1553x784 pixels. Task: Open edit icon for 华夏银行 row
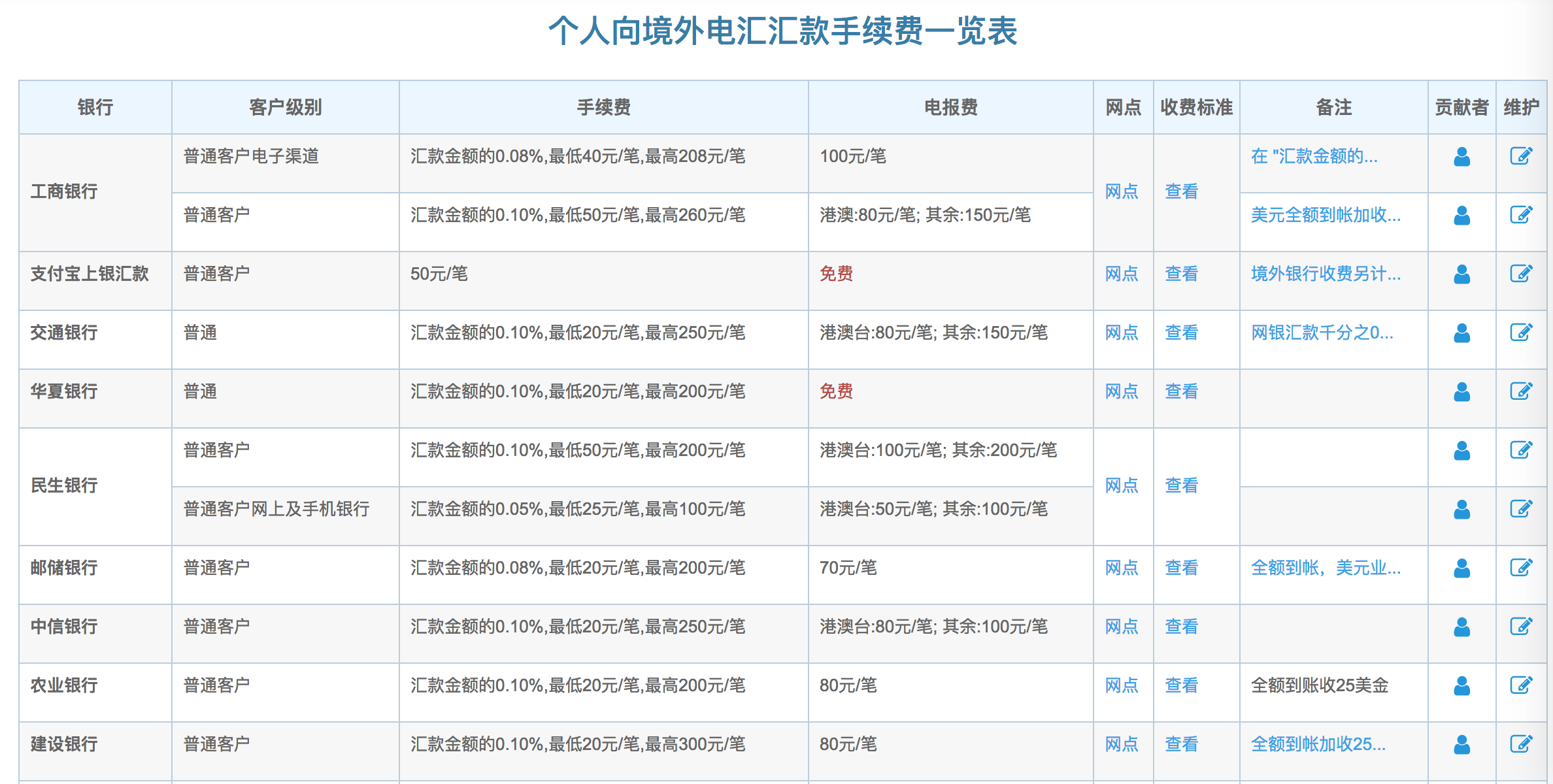(1521, 391)
